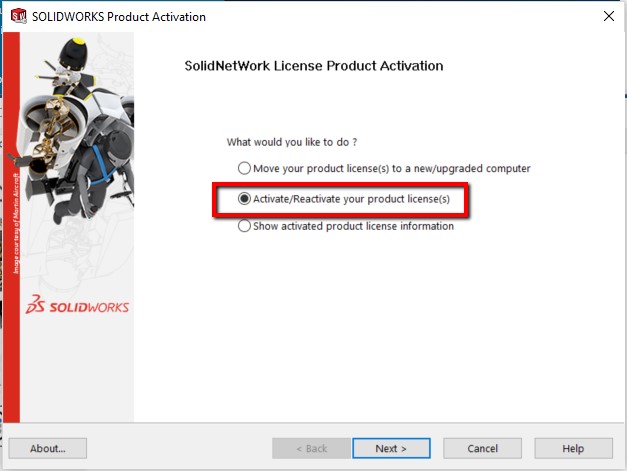
Task: Click the SOLIDWORKS Product Activation title bar text
Action: click(x=119, y=17)
